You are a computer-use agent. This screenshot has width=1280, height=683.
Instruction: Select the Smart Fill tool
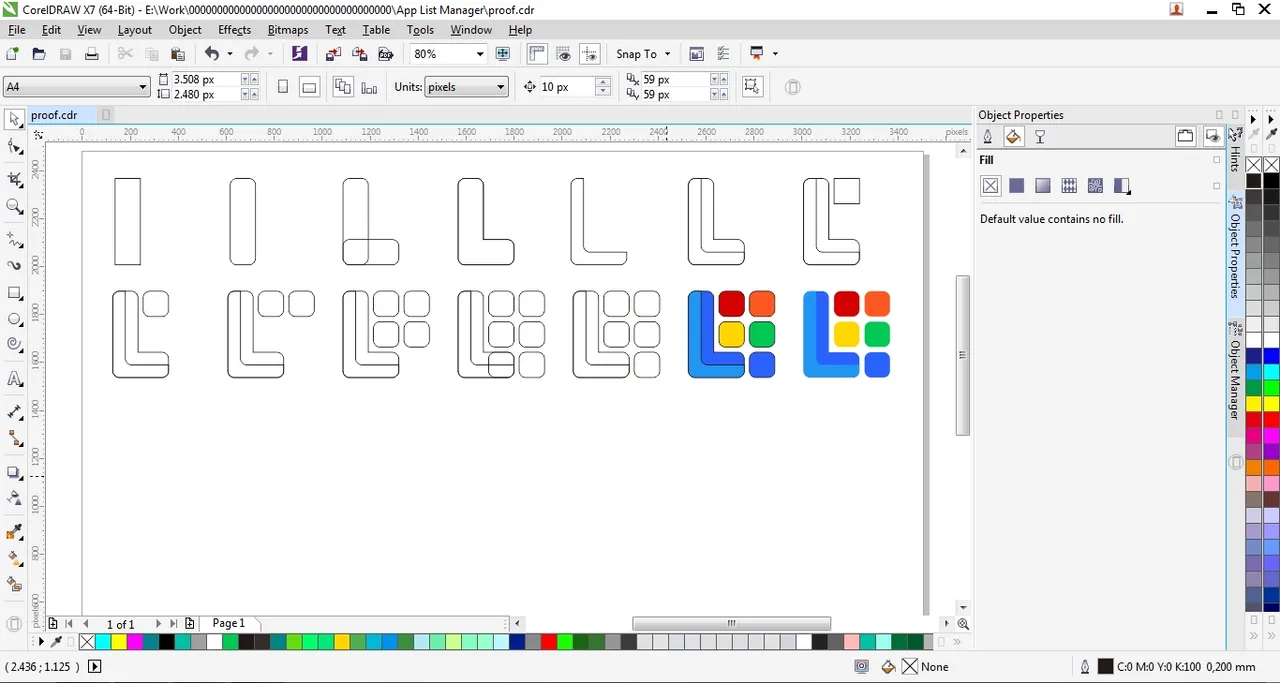[x=14, y=584]
